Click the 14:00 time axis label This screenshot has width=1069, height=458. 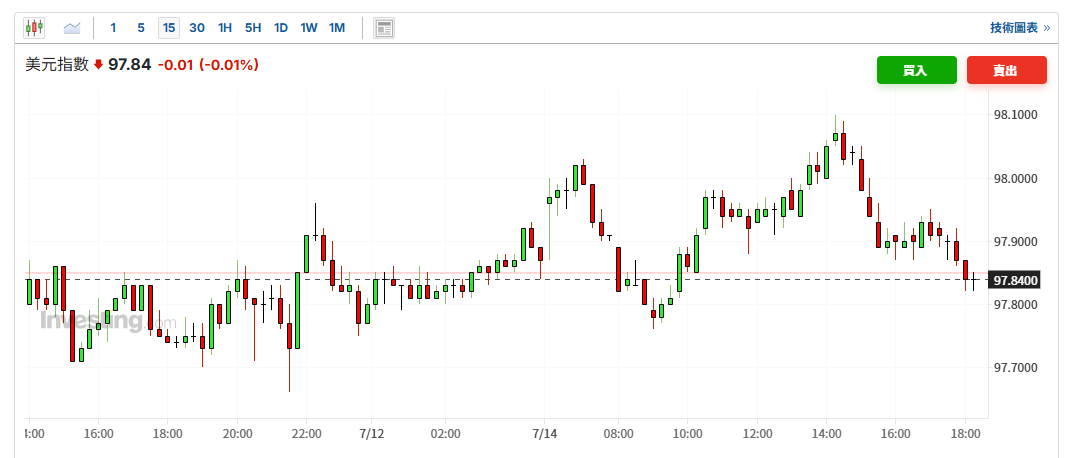coord(826,433)
